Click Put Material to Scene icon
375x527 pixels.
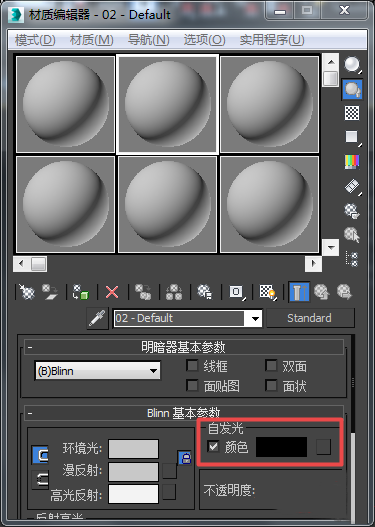tap(49, 292)
